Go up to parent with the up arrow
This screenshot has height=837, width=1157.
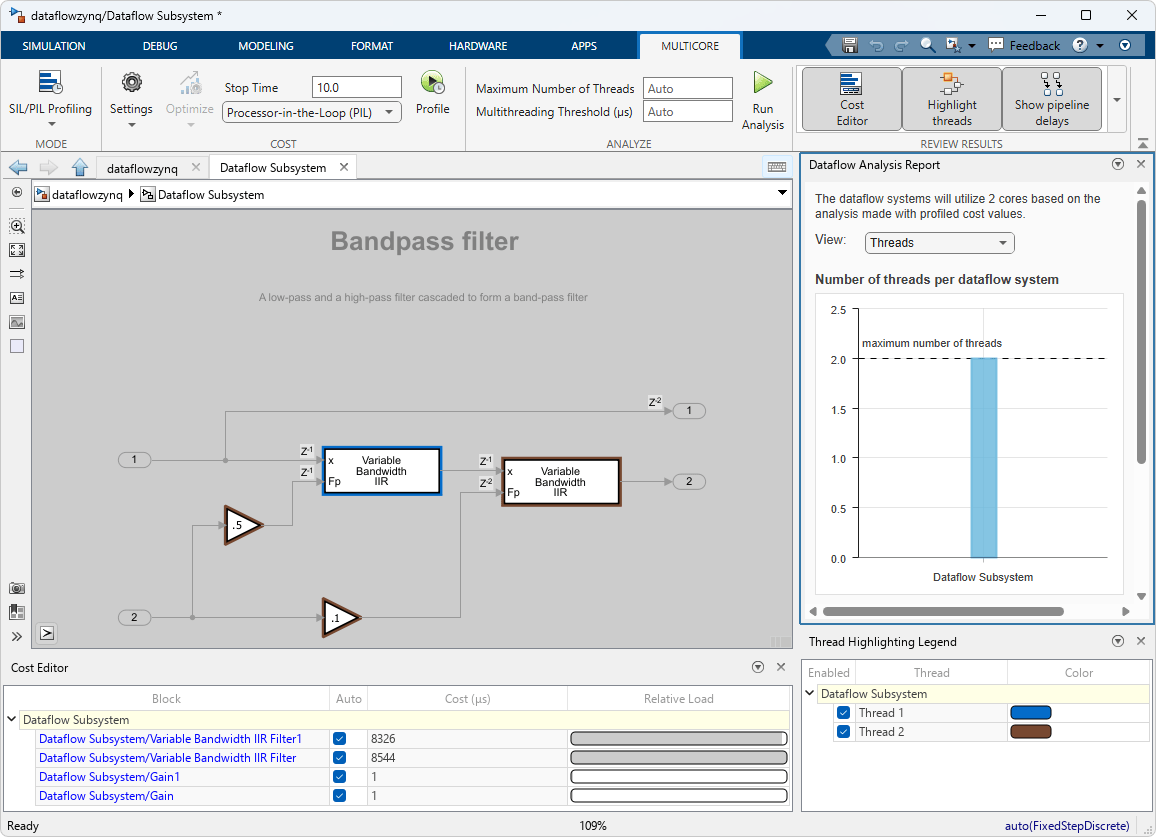pyautogui.click(x=80, y=168)
